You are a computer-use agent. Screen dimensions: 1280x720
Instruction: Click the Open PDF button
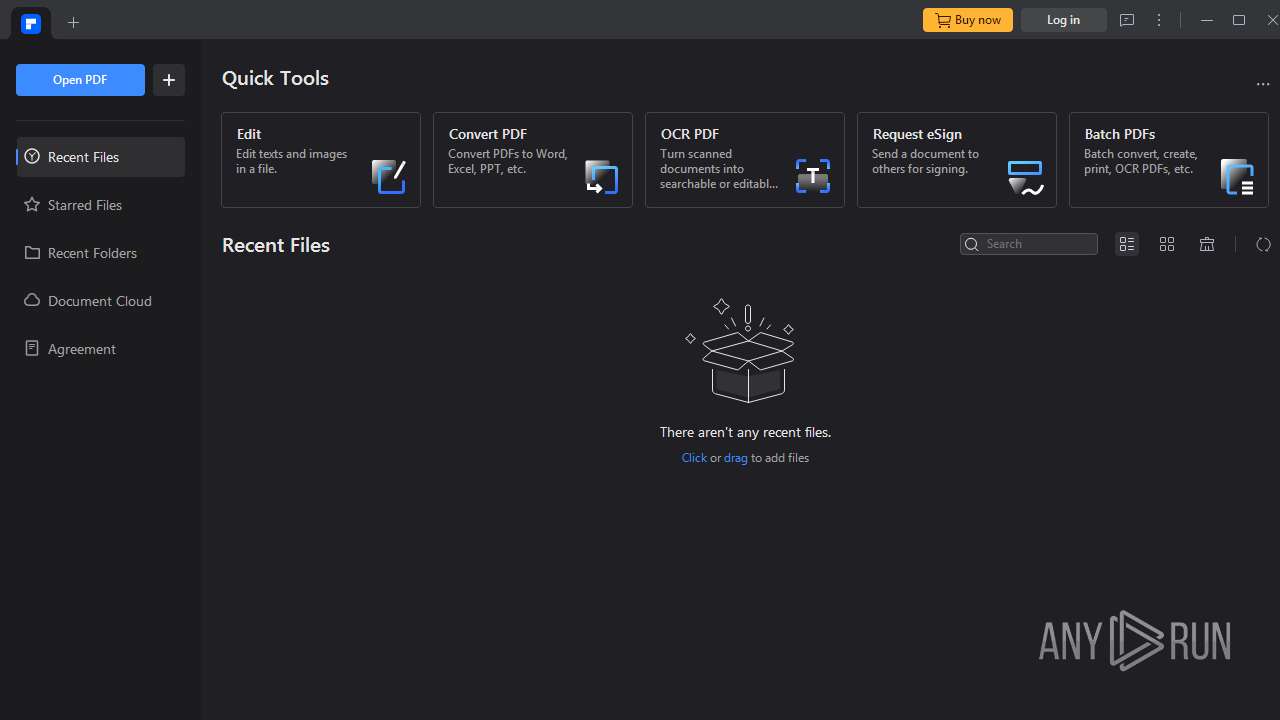pos(80,80)
